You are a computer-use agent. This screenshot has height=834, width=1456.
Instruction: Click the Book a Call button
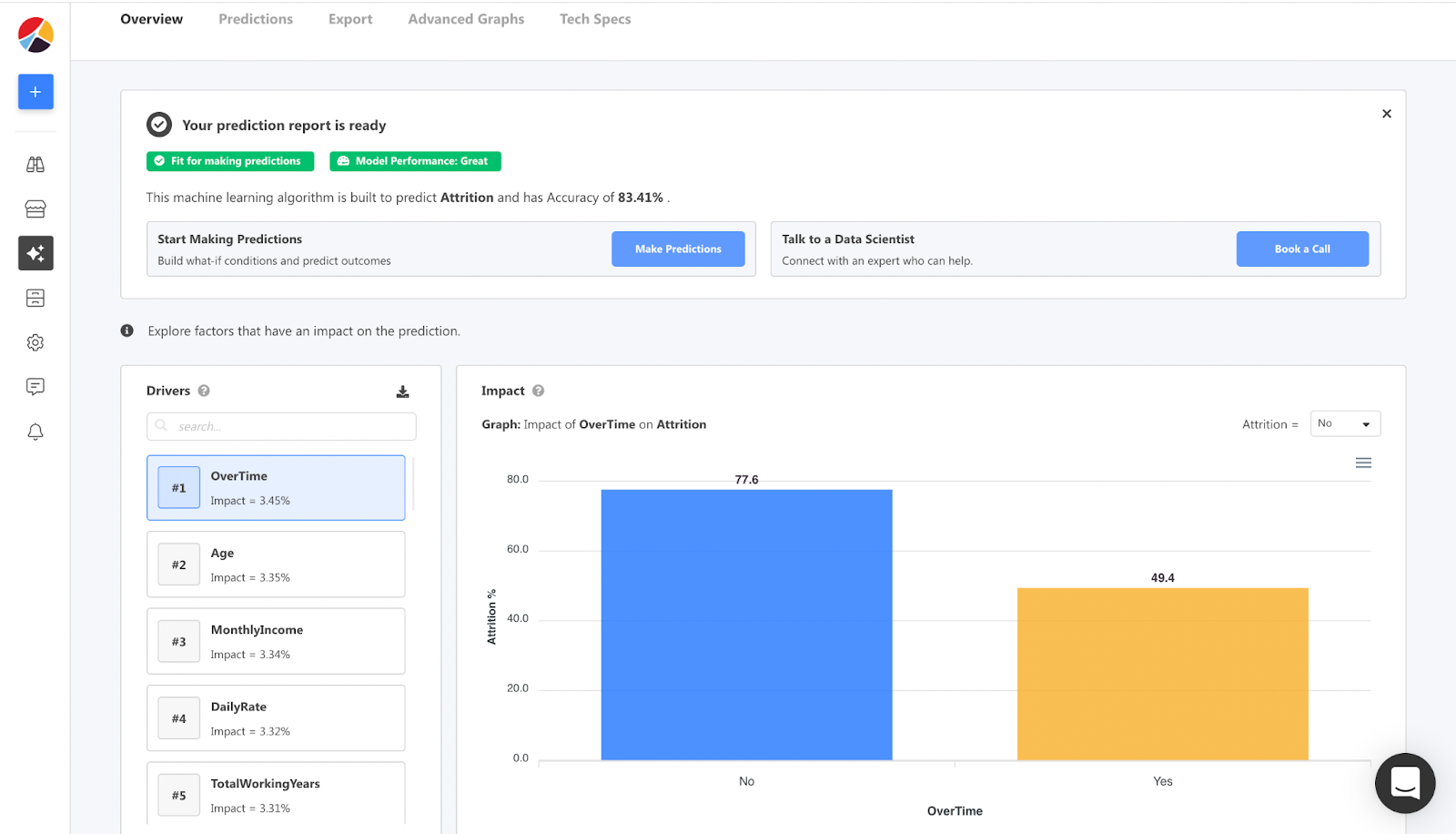click(1301, 249)
